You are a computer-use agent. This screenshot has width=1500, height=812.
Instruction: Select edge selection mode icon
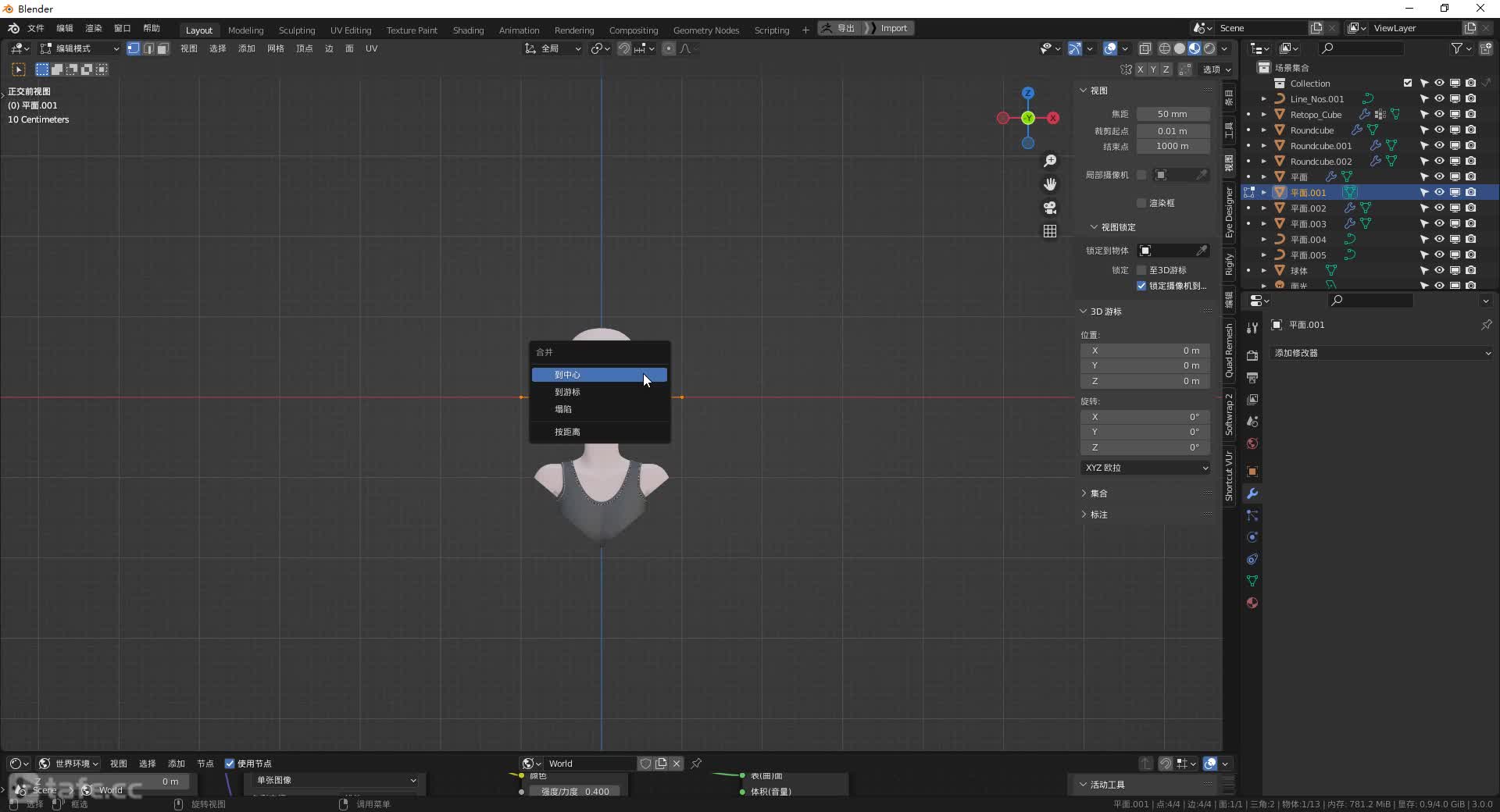148,48
